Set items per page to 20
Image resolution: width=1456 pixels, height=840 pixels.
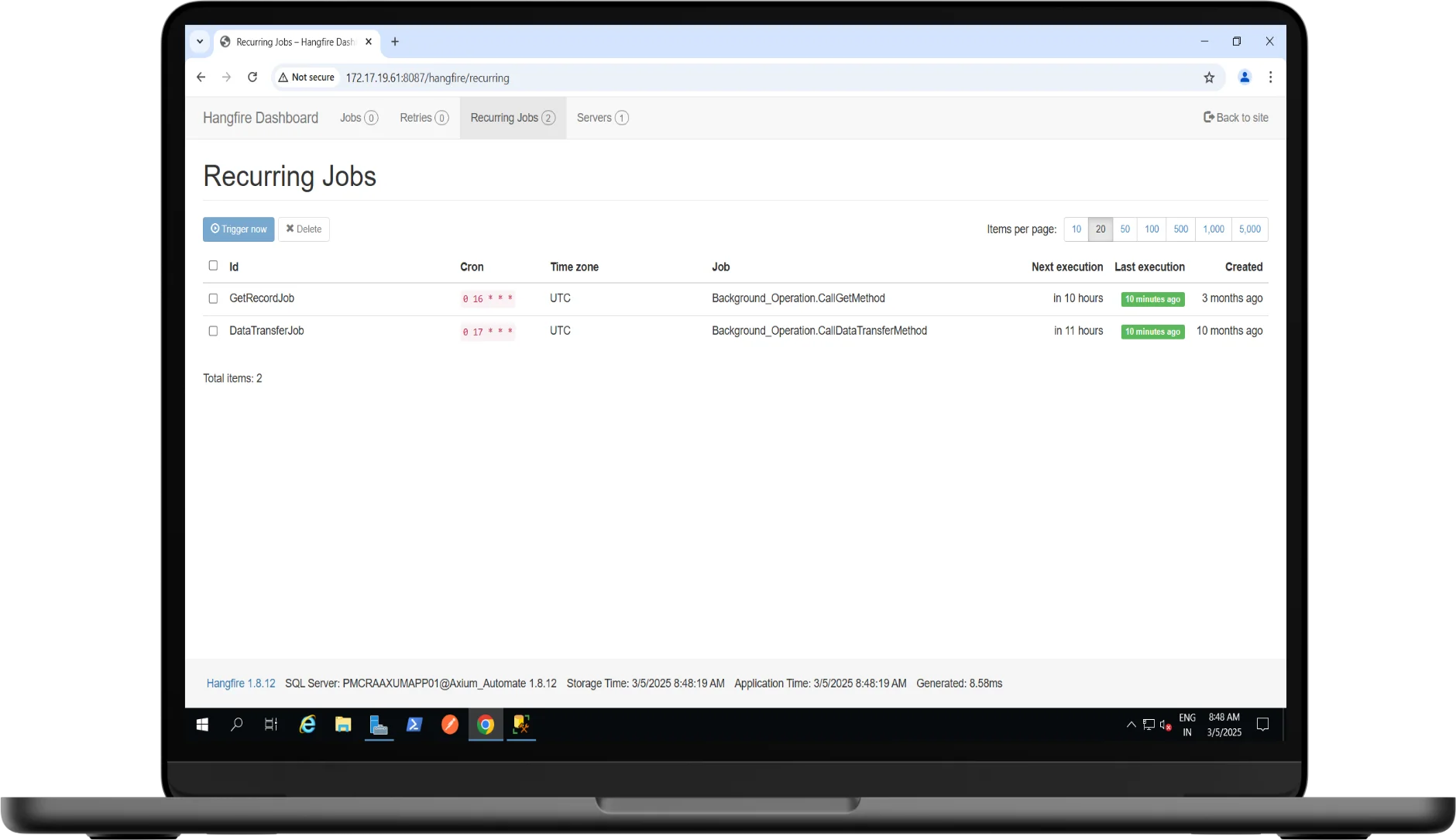[1101, 229]
